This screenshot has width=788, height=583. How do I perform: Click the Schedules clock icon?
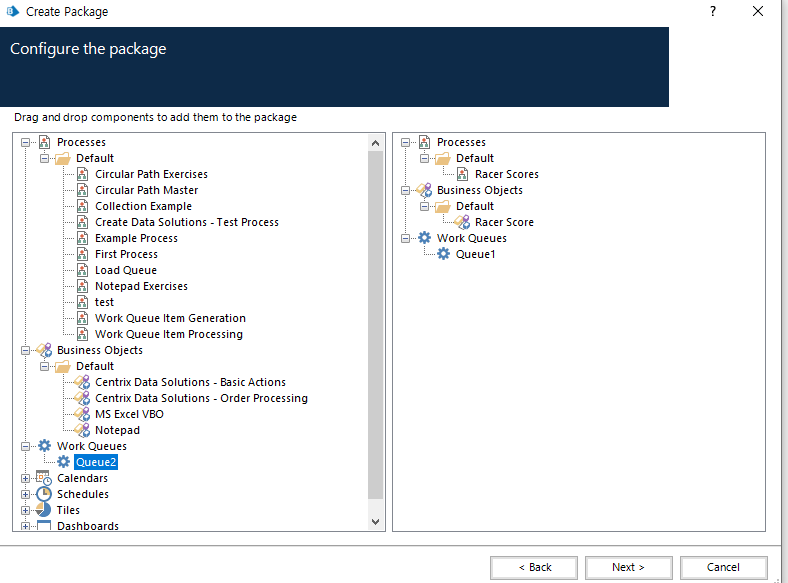[x=44, y=494]
